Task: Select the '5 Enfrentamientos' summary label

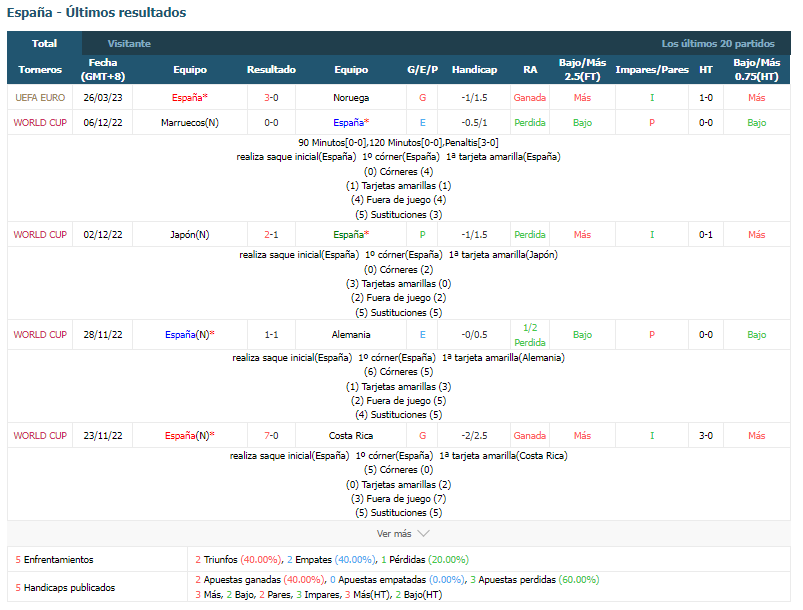Action: (54, 559)
